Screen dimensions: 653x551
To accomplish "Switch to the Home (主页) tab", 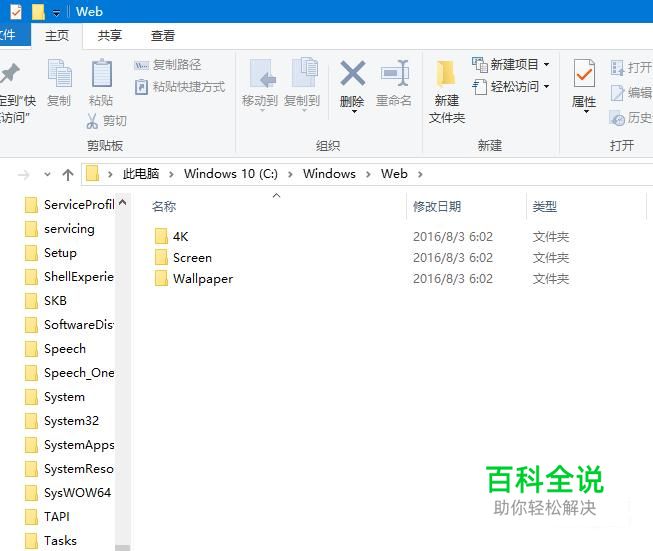I will [x=57, y=36].
